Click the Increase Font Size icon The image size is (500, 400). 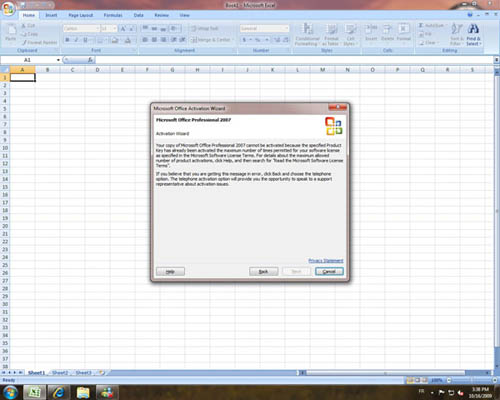(x=123, y=29)
